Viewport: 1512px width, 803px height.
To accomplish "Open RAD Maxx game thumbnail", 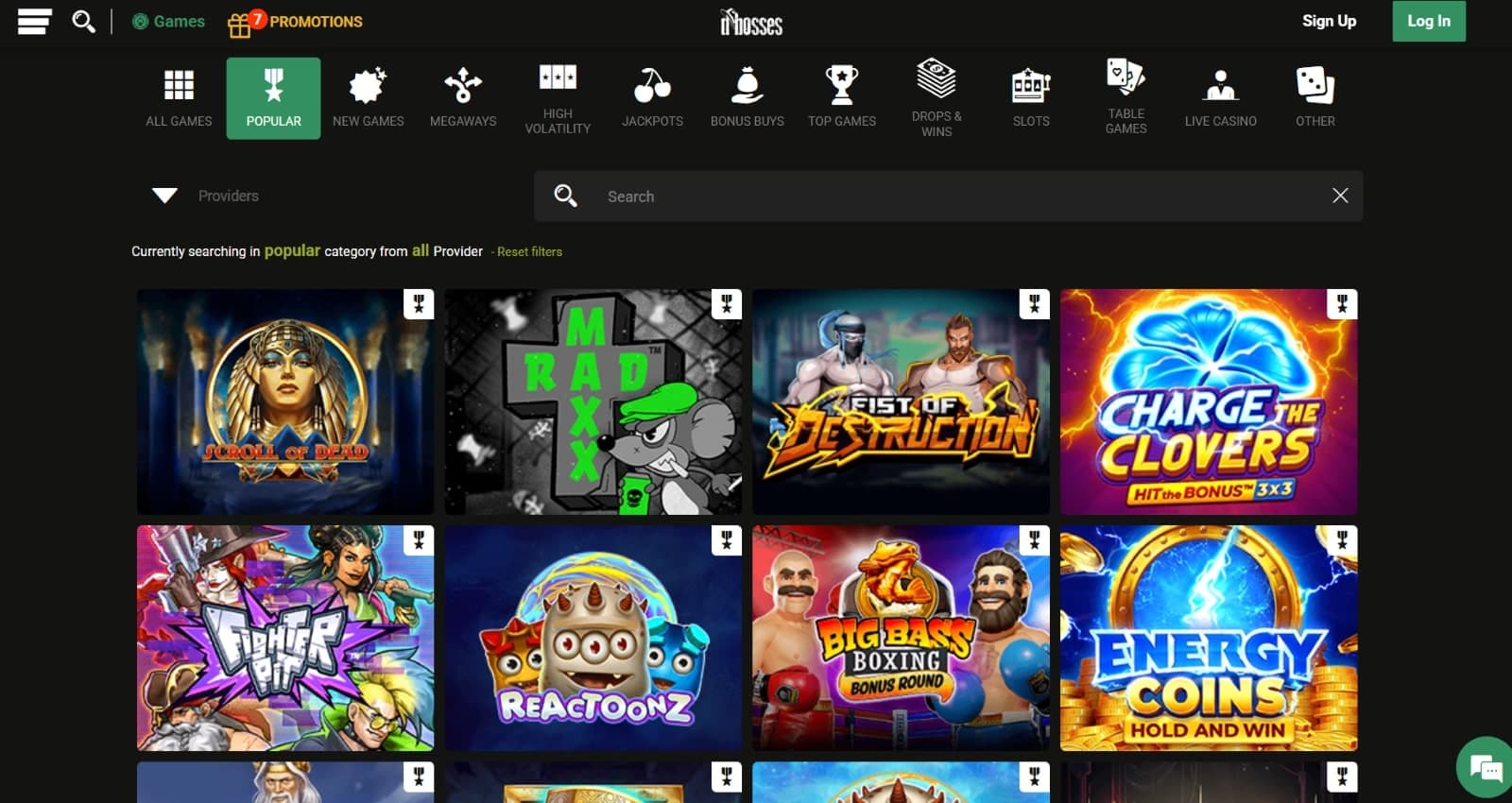I will [593, 401].
